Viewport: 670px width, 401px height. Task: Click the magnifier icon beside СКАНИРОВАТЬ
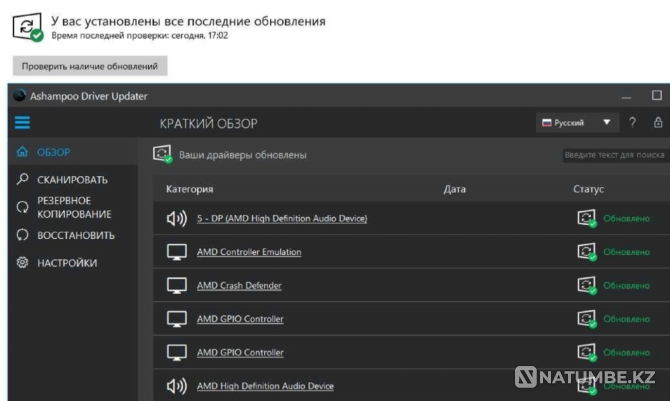pyautogui.click(x=22, y=179)
